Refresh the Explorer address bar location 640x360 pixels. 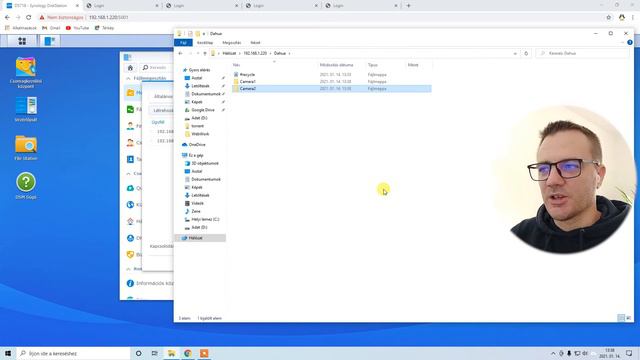click(x=526, y=53)
